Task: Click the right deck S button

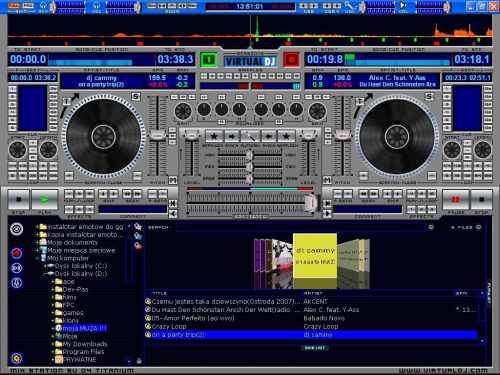Action: coord(430,97)
